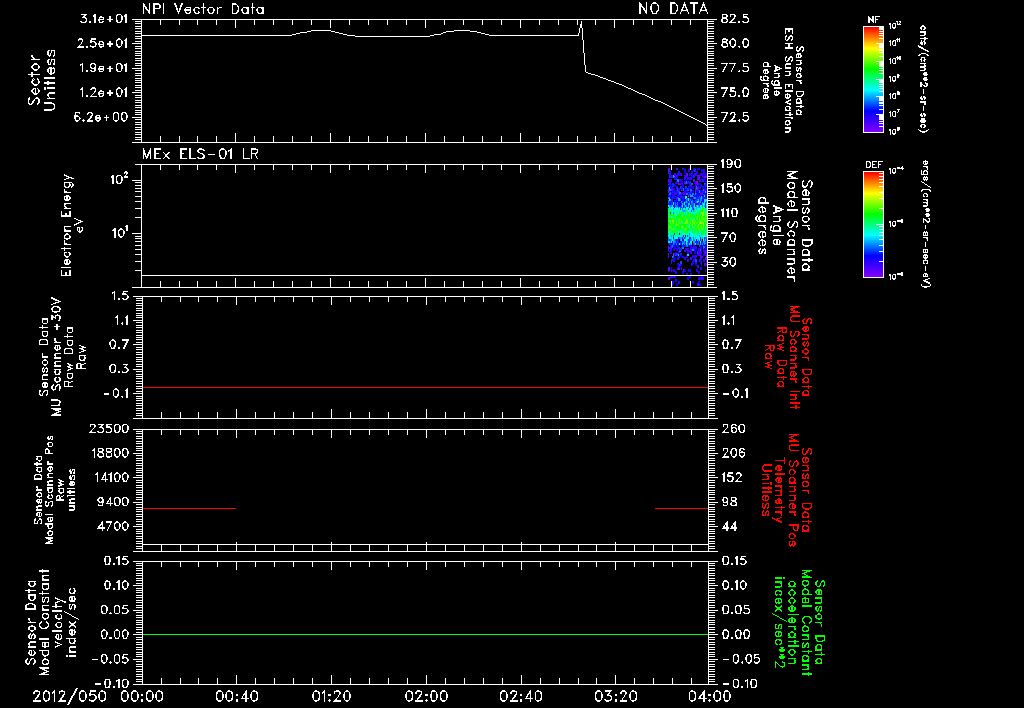Viewport: 1024px width, 708px height.
Task: Click the '04:00' time axis label
Action: [x=709, y=696]
